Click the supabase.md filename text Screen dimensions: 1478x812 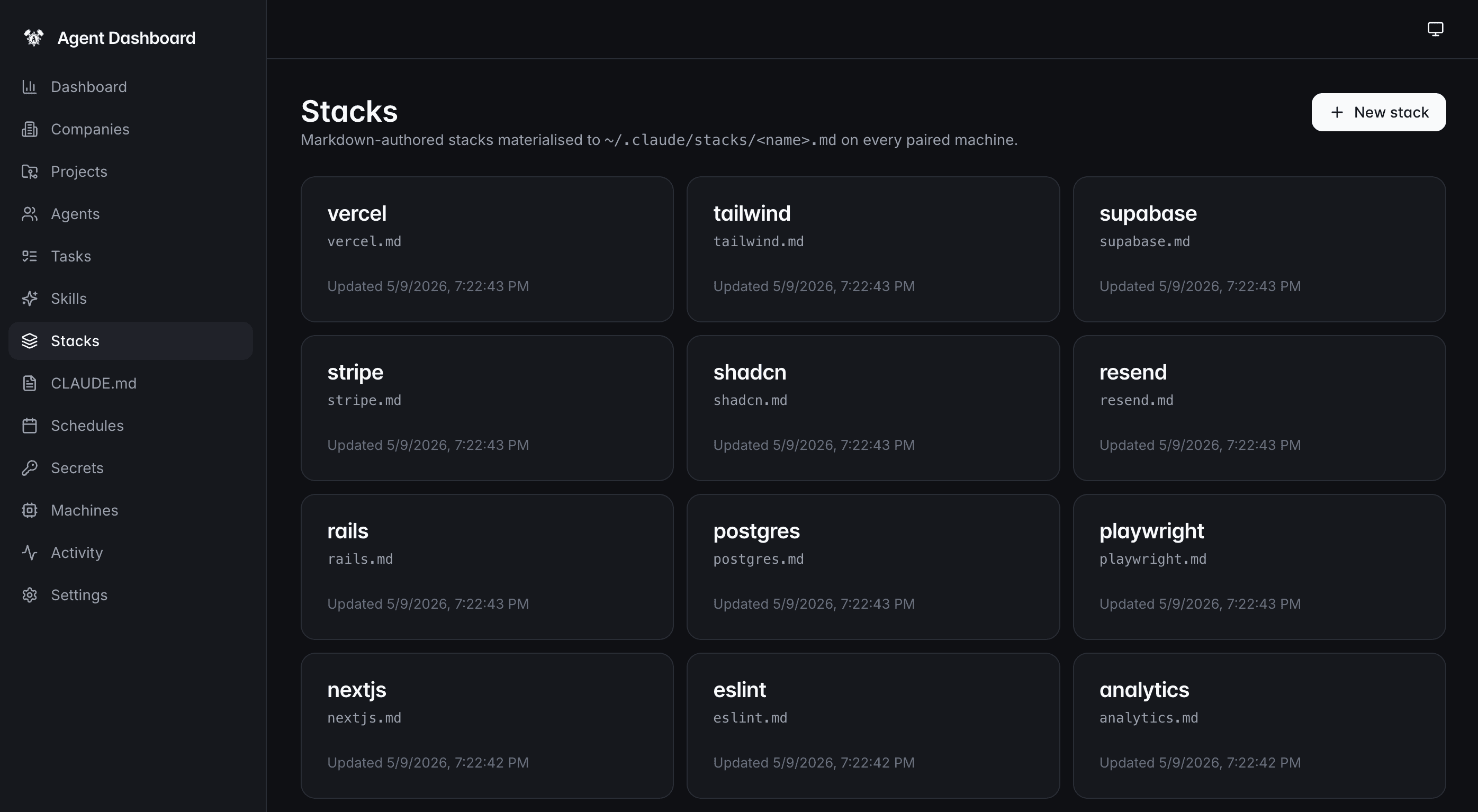tap(1144, 241)
